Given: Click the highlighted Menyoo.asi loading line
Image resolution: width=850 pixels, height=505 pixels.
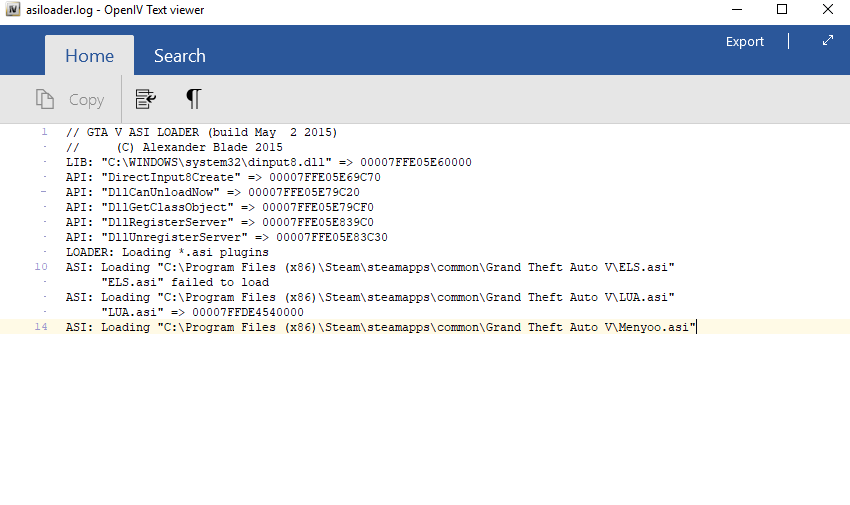Looking at the screenshot, I should pos(381,327).
